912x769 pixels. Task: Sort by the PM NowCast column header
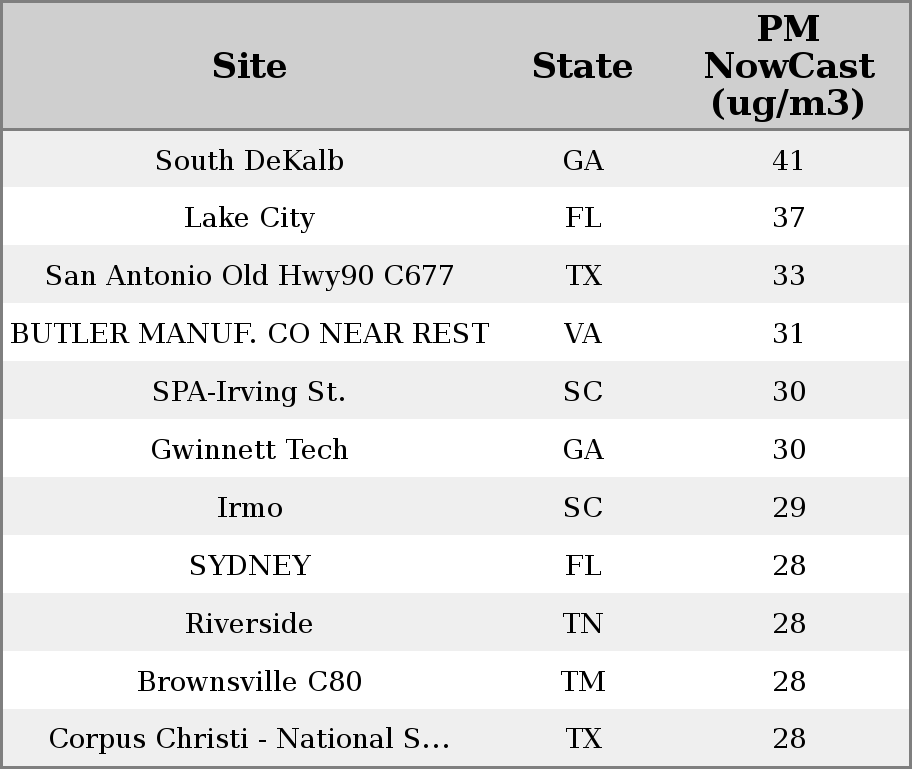pos(788,67)
